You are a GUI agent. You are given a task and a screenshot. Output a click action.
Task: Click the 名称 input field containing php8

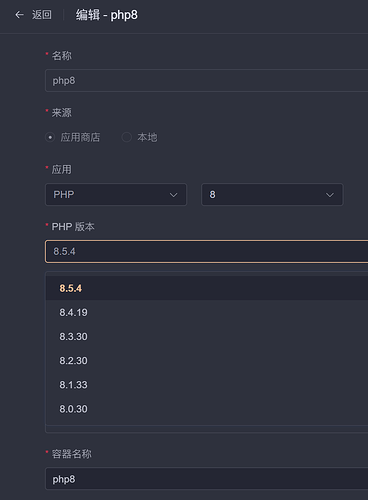pyautogui.click(x=207, y=80)
